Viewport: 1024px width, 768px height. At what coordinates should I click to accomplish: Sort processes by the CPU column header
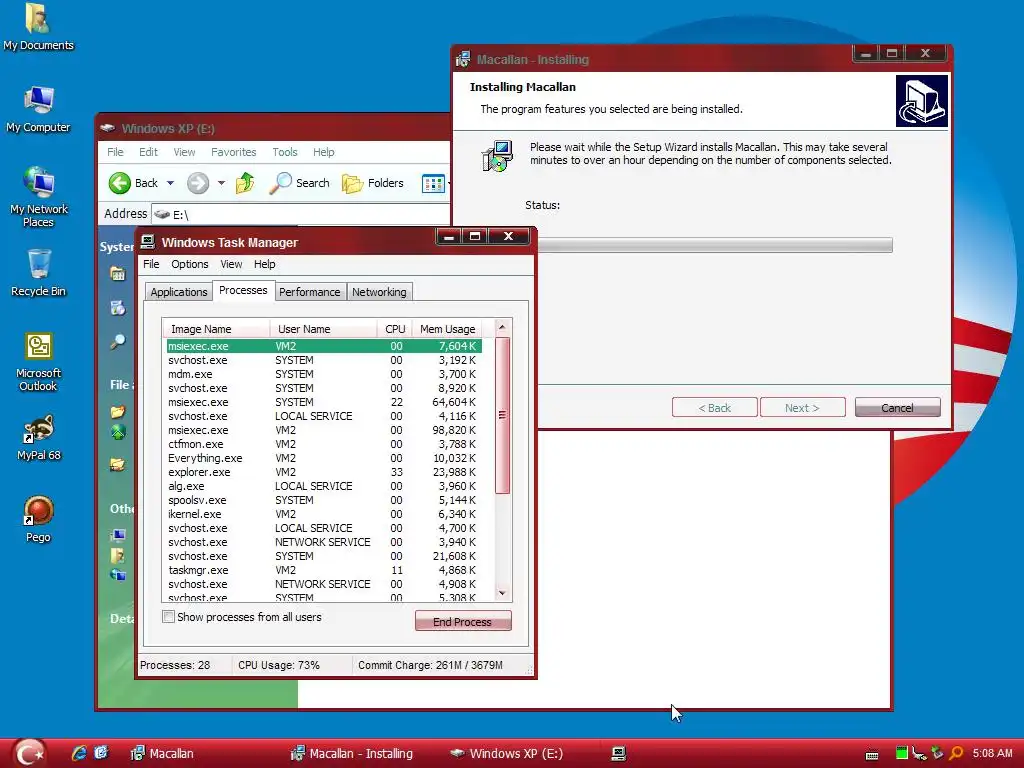click(395, 329)
